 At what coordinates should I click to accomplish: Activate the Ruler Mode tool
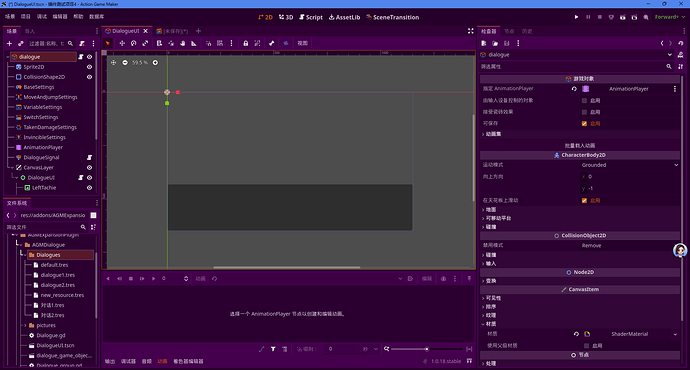click(x=194, y=43)
